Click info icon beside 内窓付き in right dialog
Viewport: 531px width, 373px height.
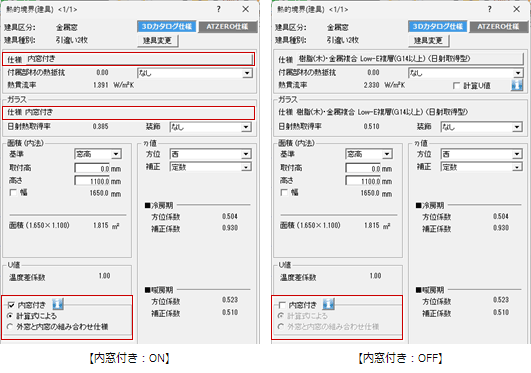[x=328, y=304]
